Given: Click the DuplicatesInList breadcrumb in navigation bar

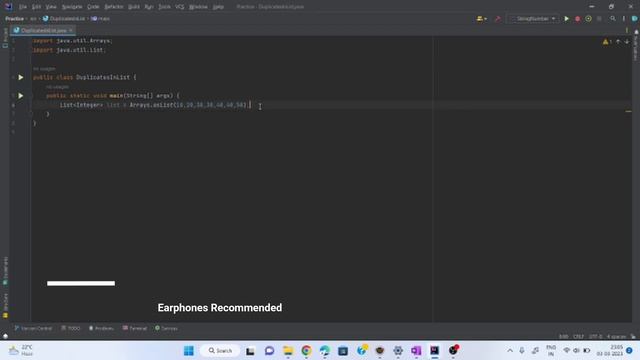Looking at the screenshot, I should point(64,19).
